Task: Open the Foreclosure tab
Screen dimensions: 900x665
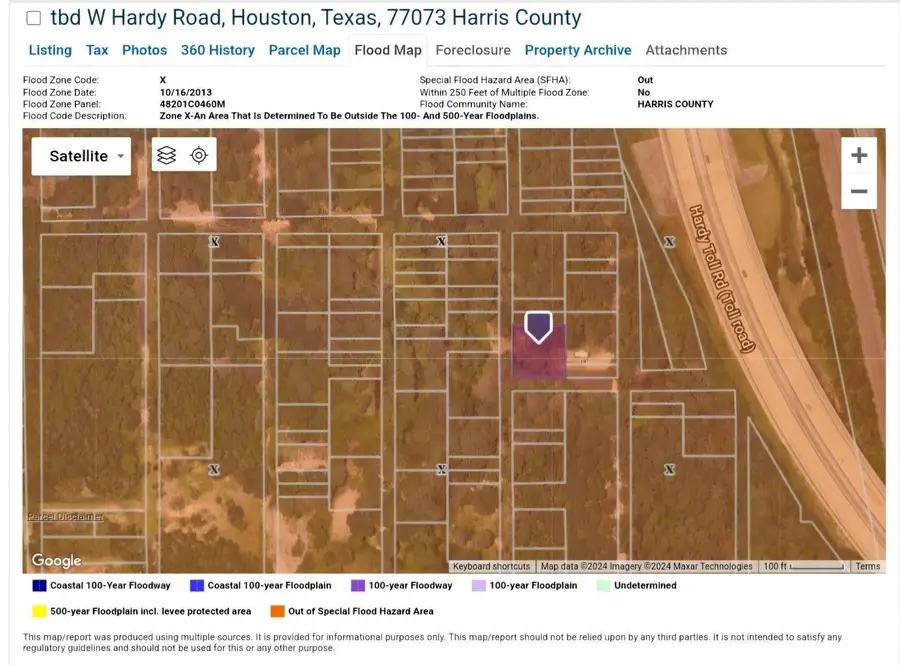Action: click(473, 50)
